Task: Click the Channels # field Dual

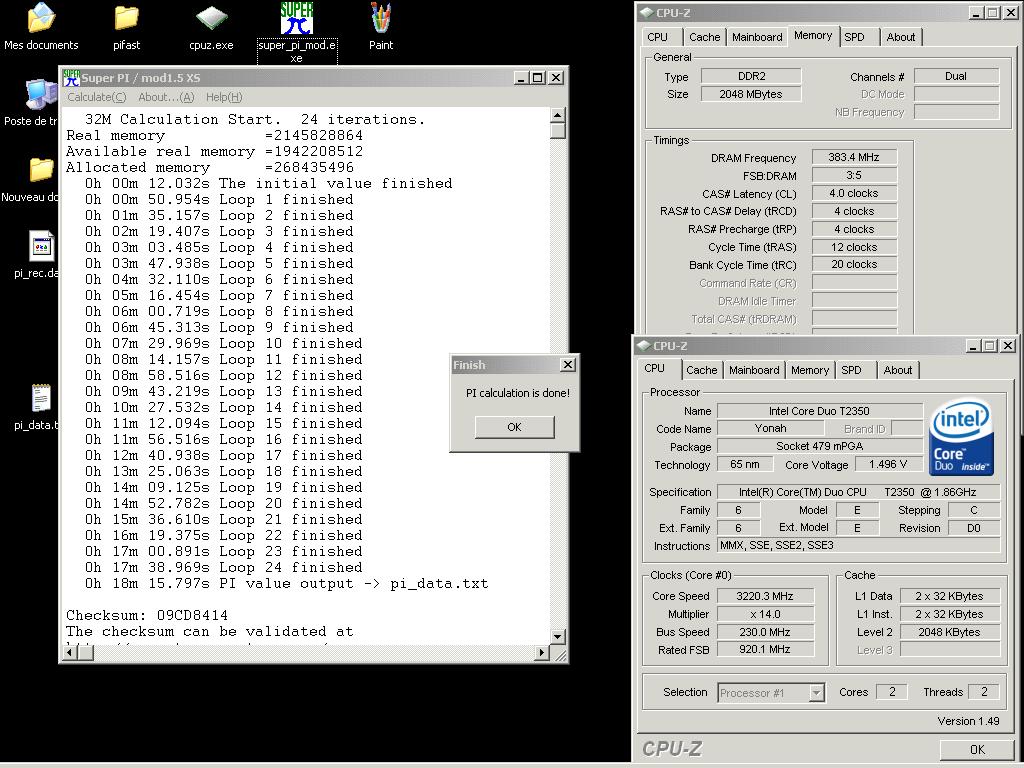Action: [956, 76]
